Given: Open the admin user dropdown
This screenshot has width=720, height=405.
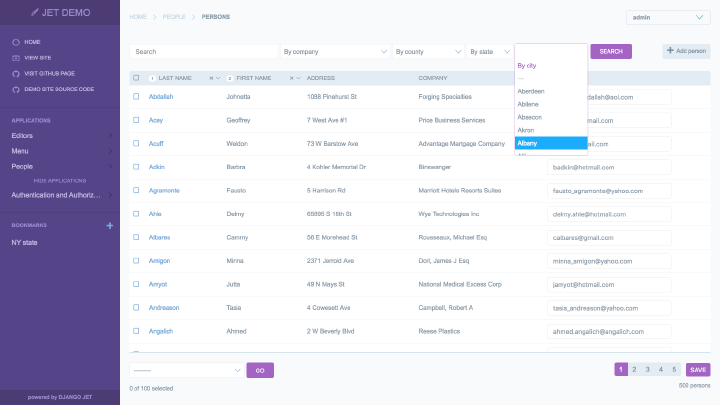Looking at the screenshot, I should point(668,17).
